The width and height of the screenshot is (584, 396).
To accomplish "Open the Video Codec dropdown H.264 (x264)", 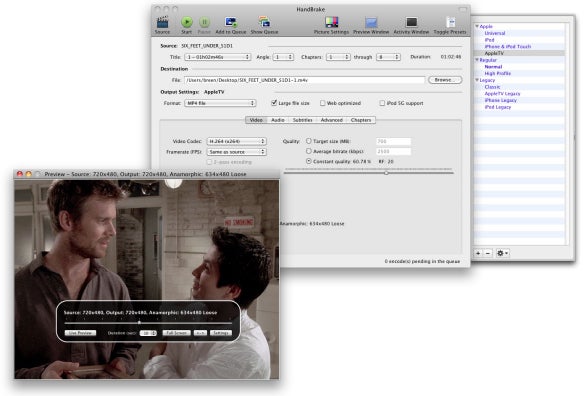I will click(x=237, y=142).
